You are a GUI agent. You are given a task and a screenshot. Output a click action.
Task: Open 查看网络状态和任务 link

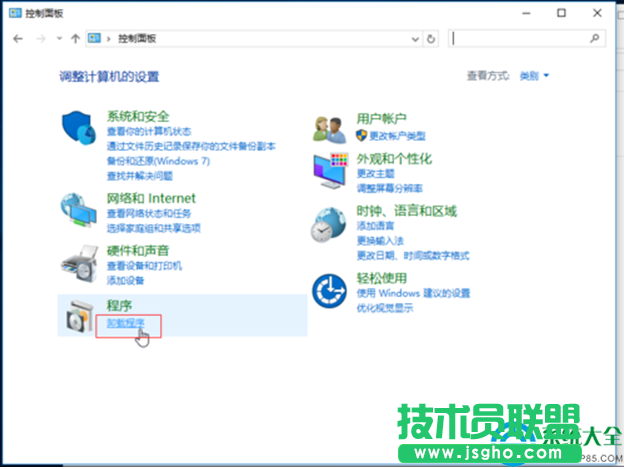149,214
